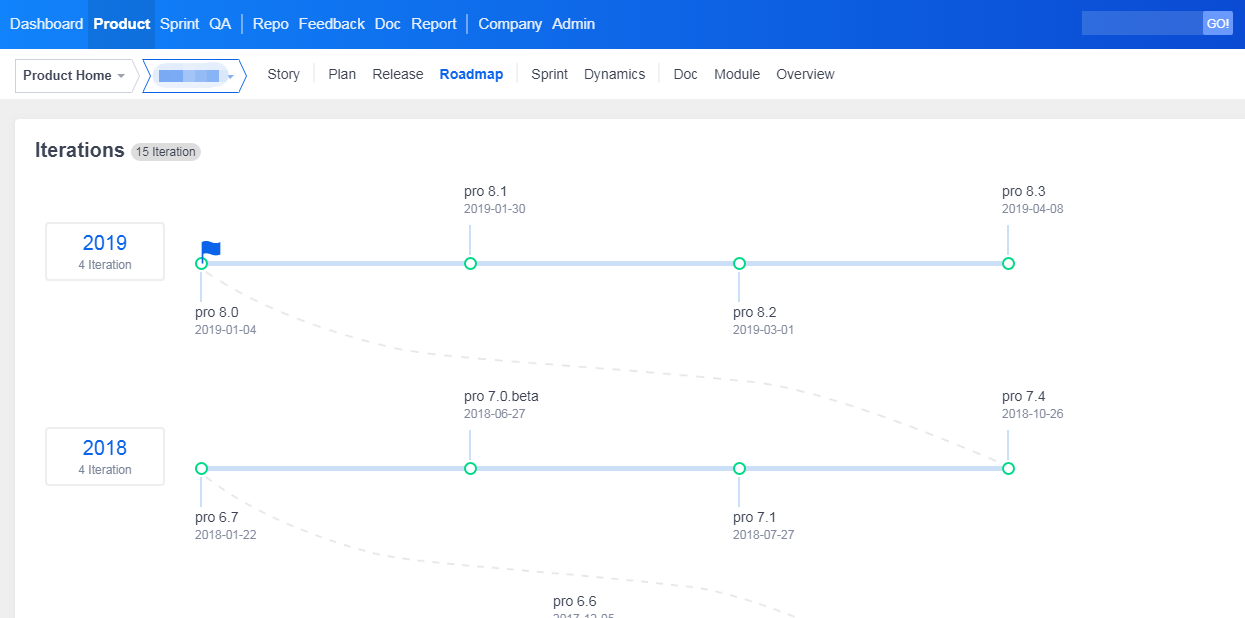The height and width of the screenshot is (618, 1245).
Task: Click the pro 8.1 timeline node
Action: pos(470,264)
